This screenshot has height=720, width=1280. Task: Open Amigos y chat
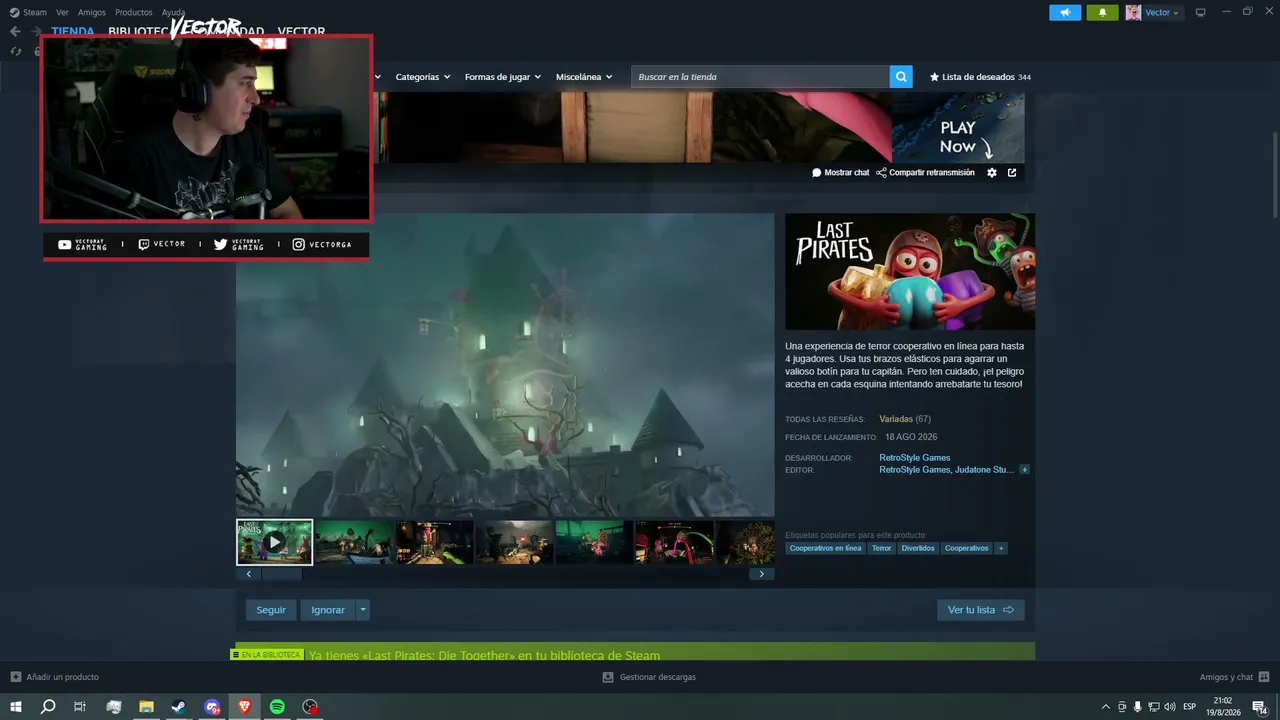point(1235,677)
